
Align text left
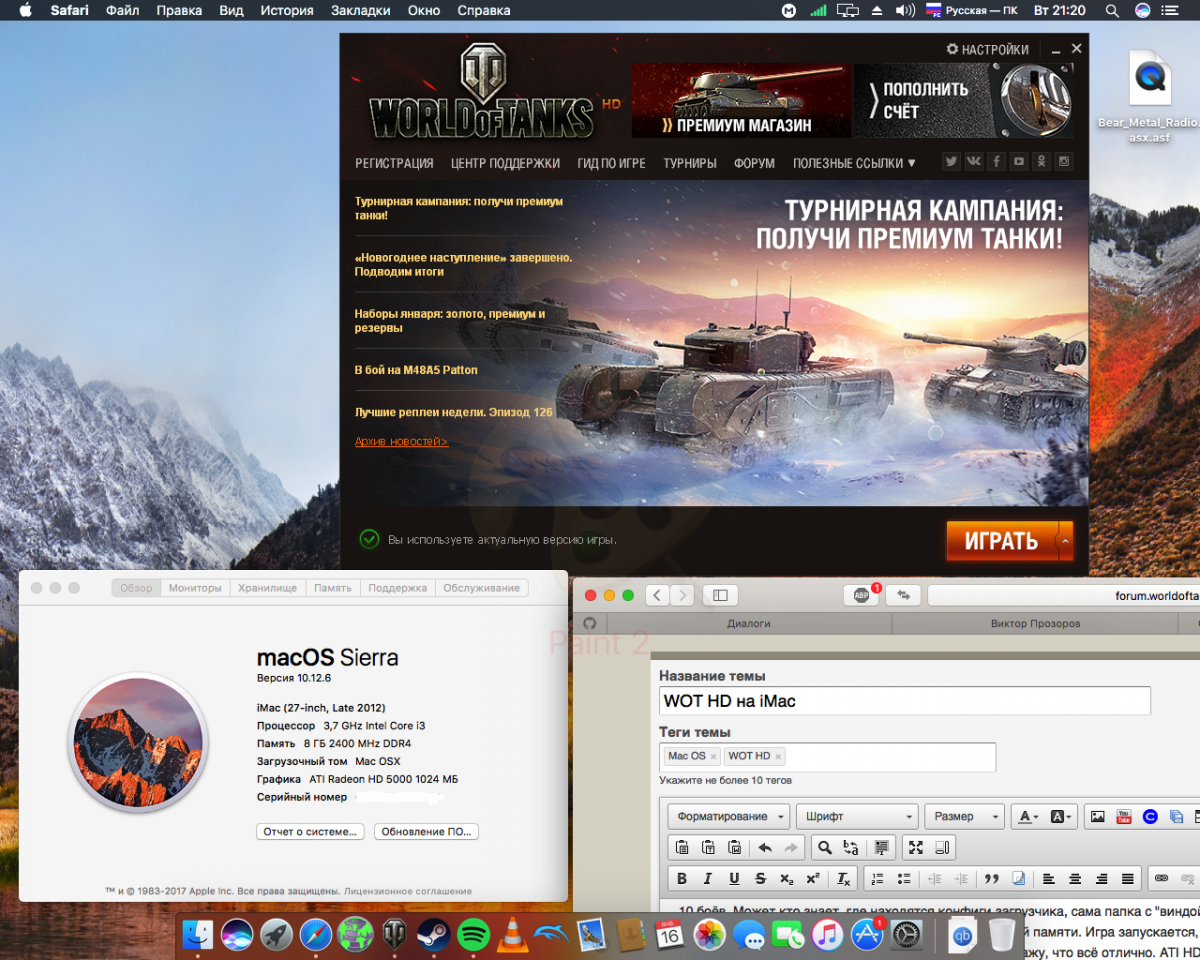tap(1049, 879)
